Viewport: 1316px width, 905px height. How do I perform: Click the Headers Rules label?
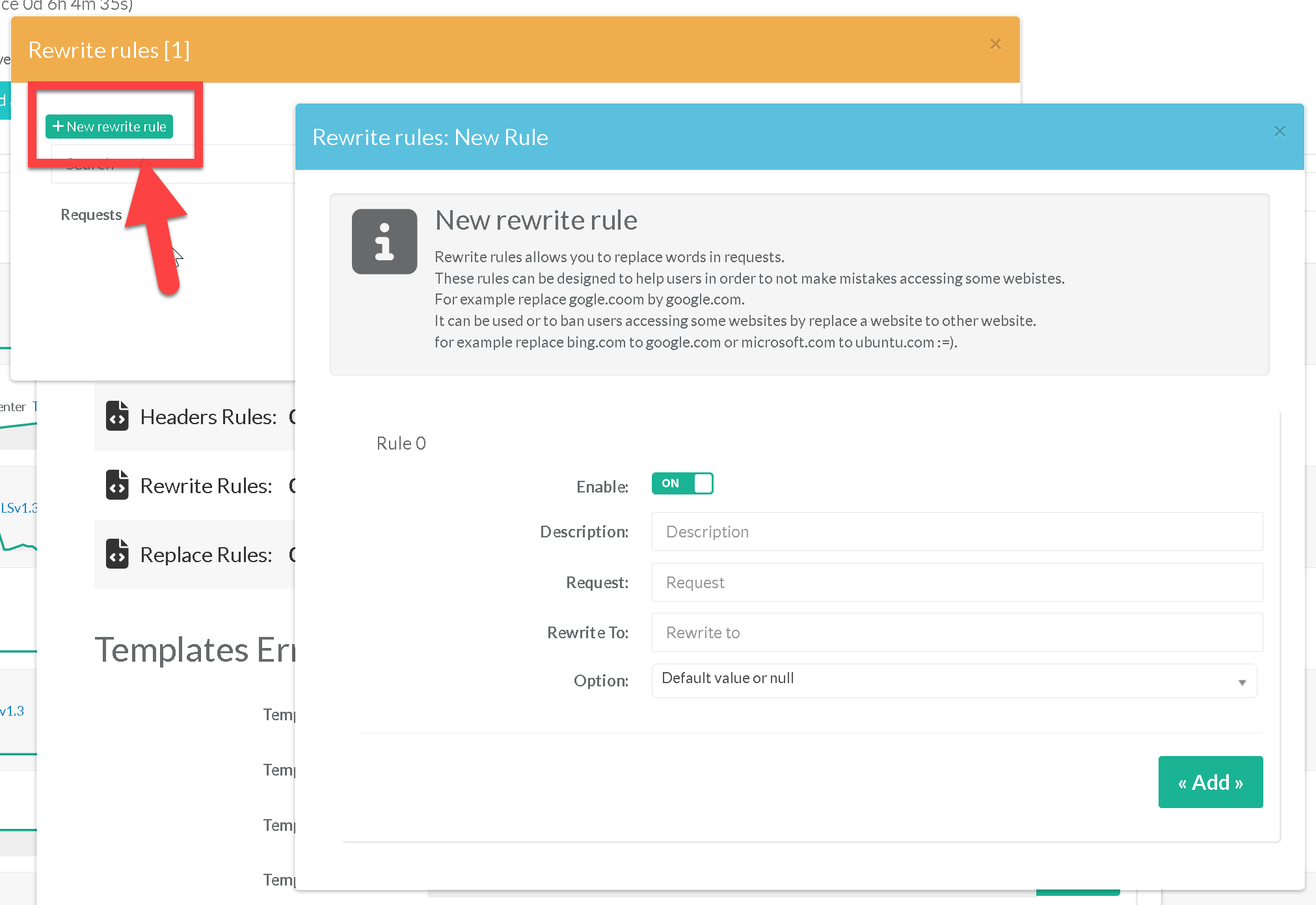tap(208, 417)
